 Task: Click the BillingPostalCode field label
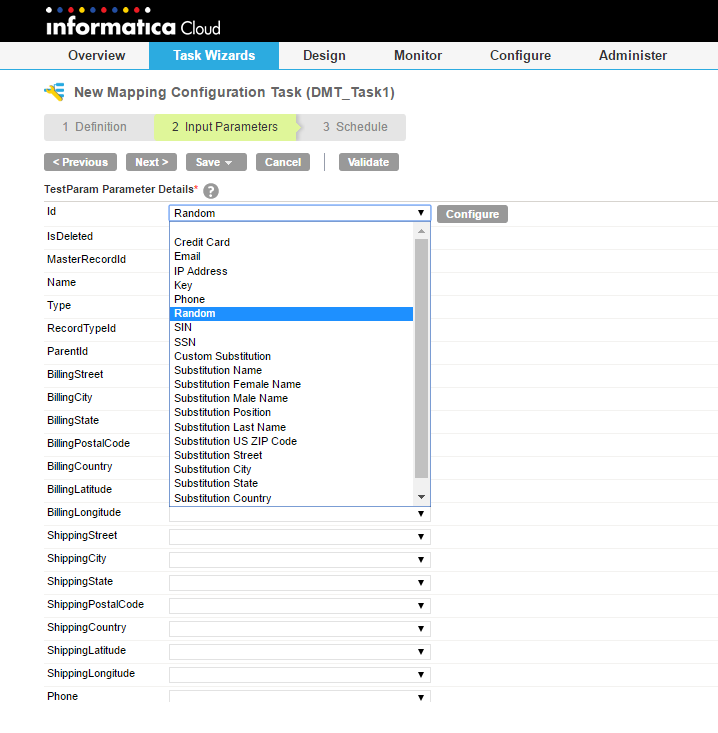coord(88,443)
